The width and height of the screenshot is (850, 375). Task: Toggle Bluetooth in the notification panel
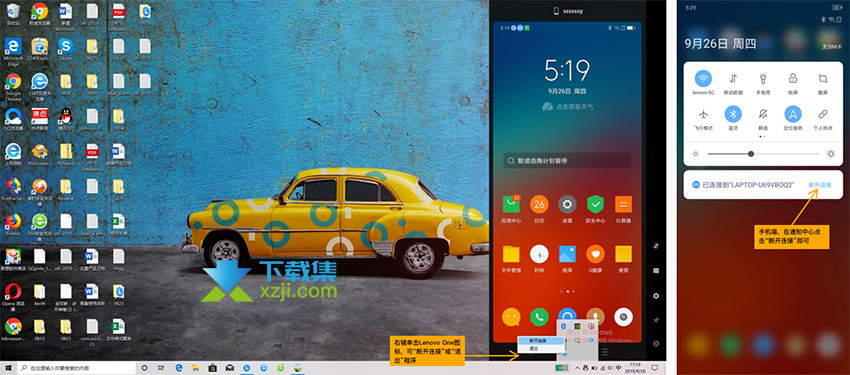(733, 114)
